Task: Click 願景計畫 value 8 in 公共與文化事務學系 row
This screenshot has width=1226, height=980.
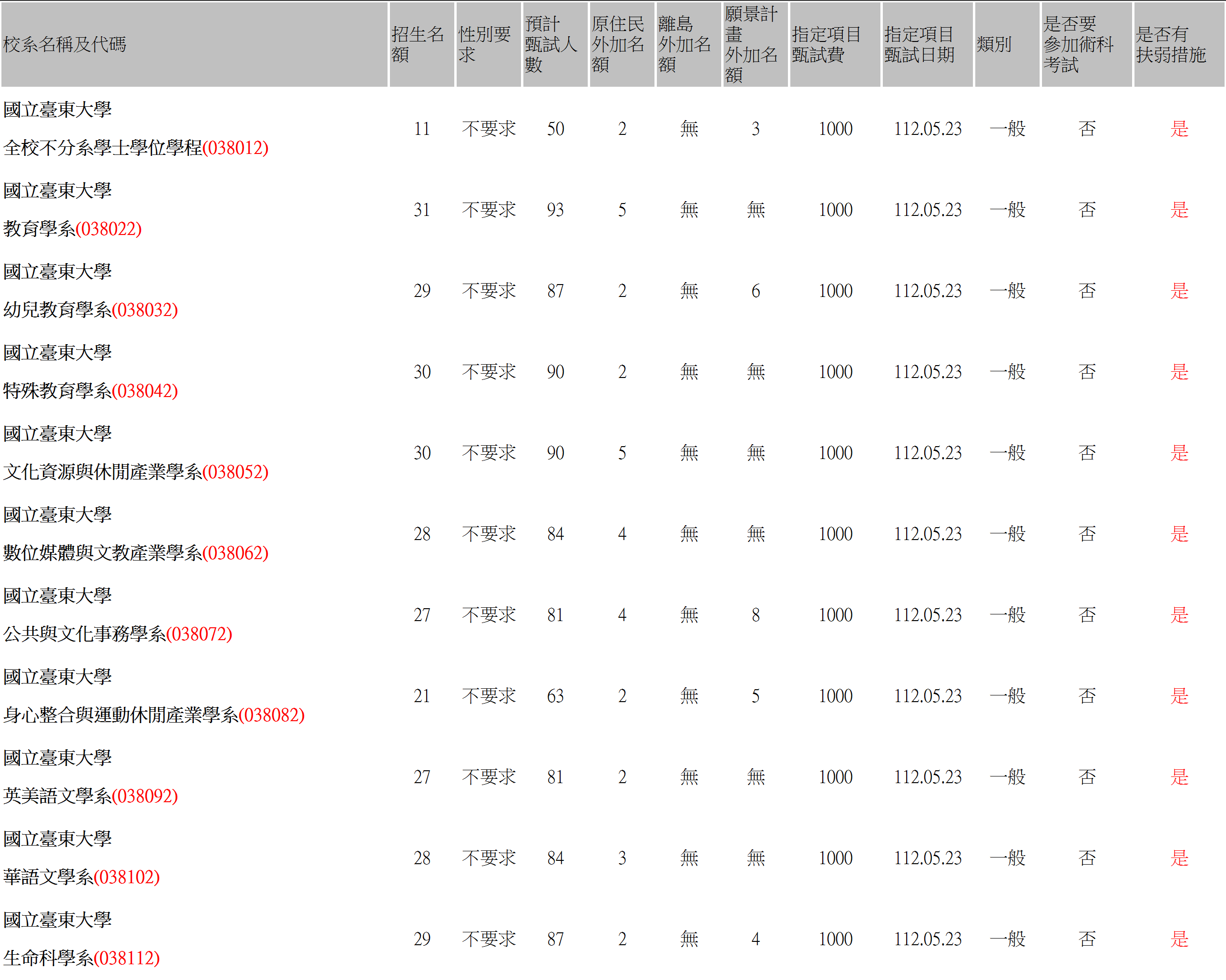Action: click(x=756, y=615)
